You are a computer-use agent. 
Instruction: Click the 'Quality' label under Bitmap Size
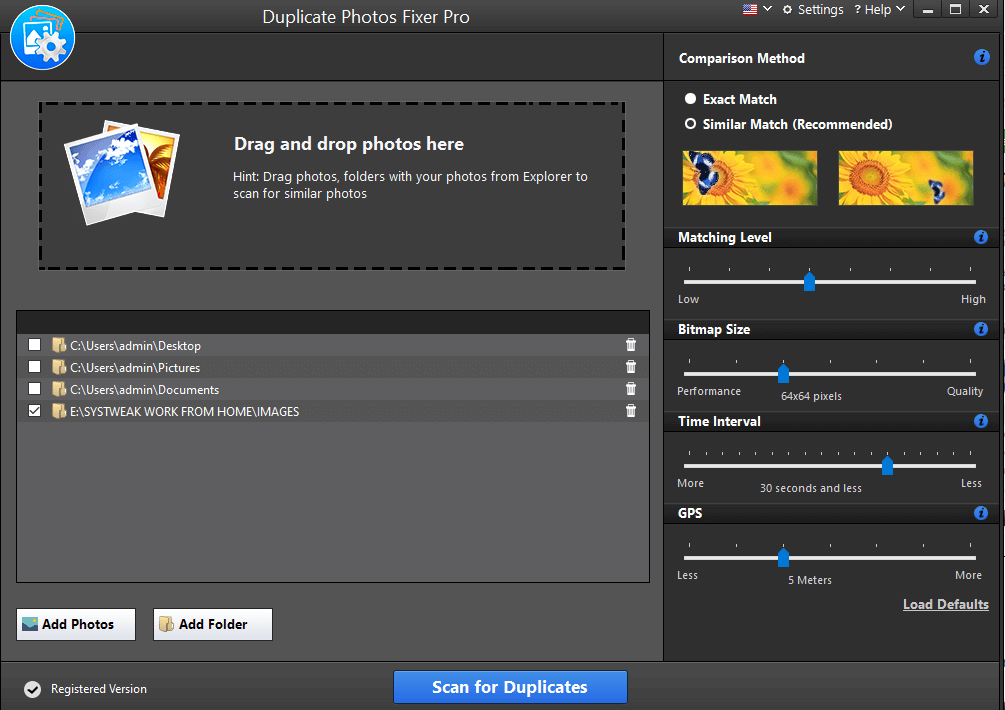tap(965, 391)
